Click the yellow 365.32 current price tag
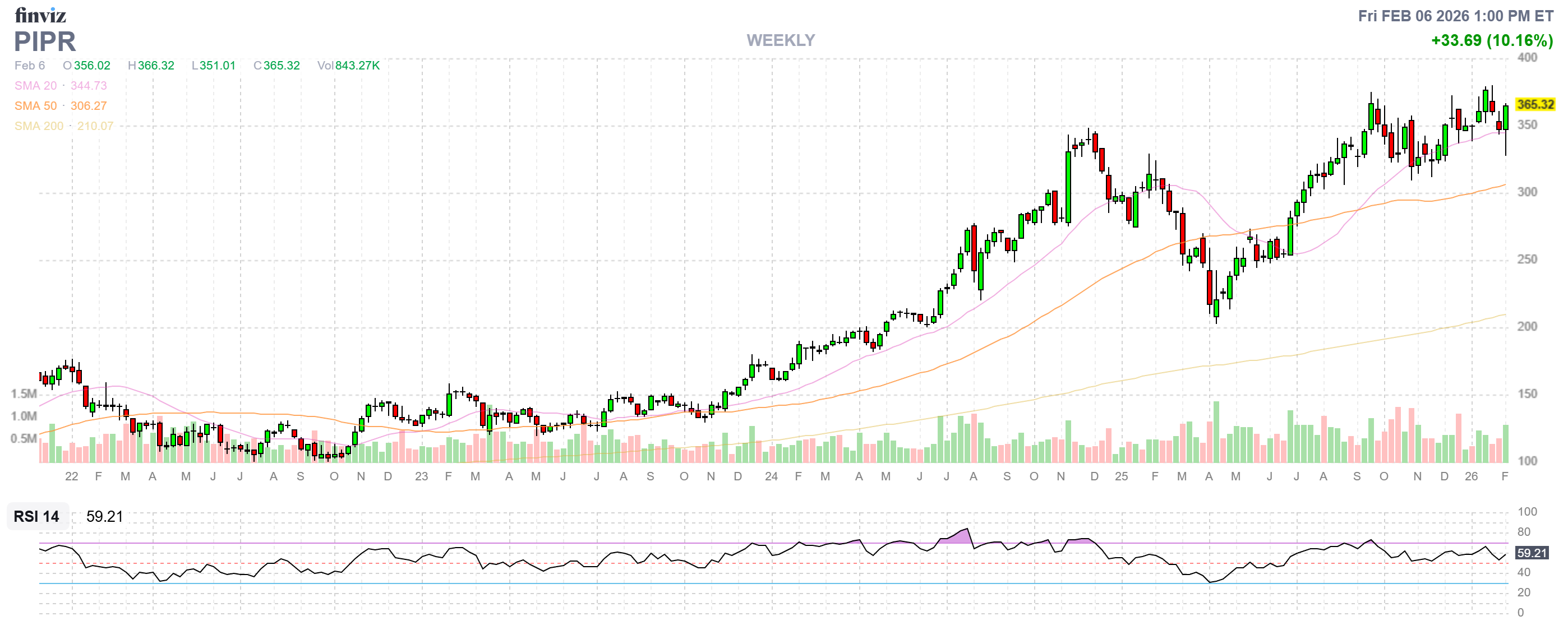The height and width of the screenshot is (630, 1568). coord(1534,105)
